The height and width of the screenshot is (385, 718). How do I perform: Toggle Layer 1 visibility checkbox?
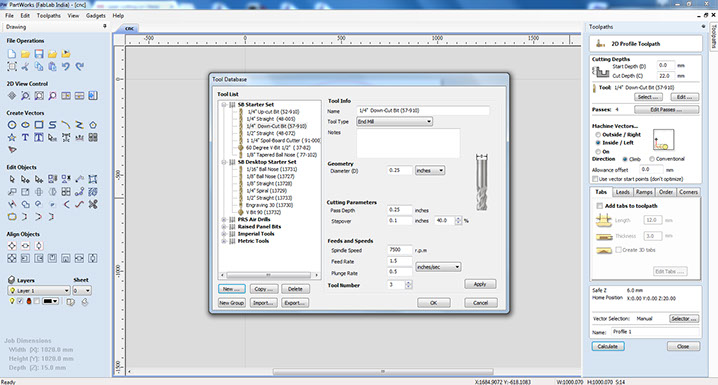coord(20,301)
